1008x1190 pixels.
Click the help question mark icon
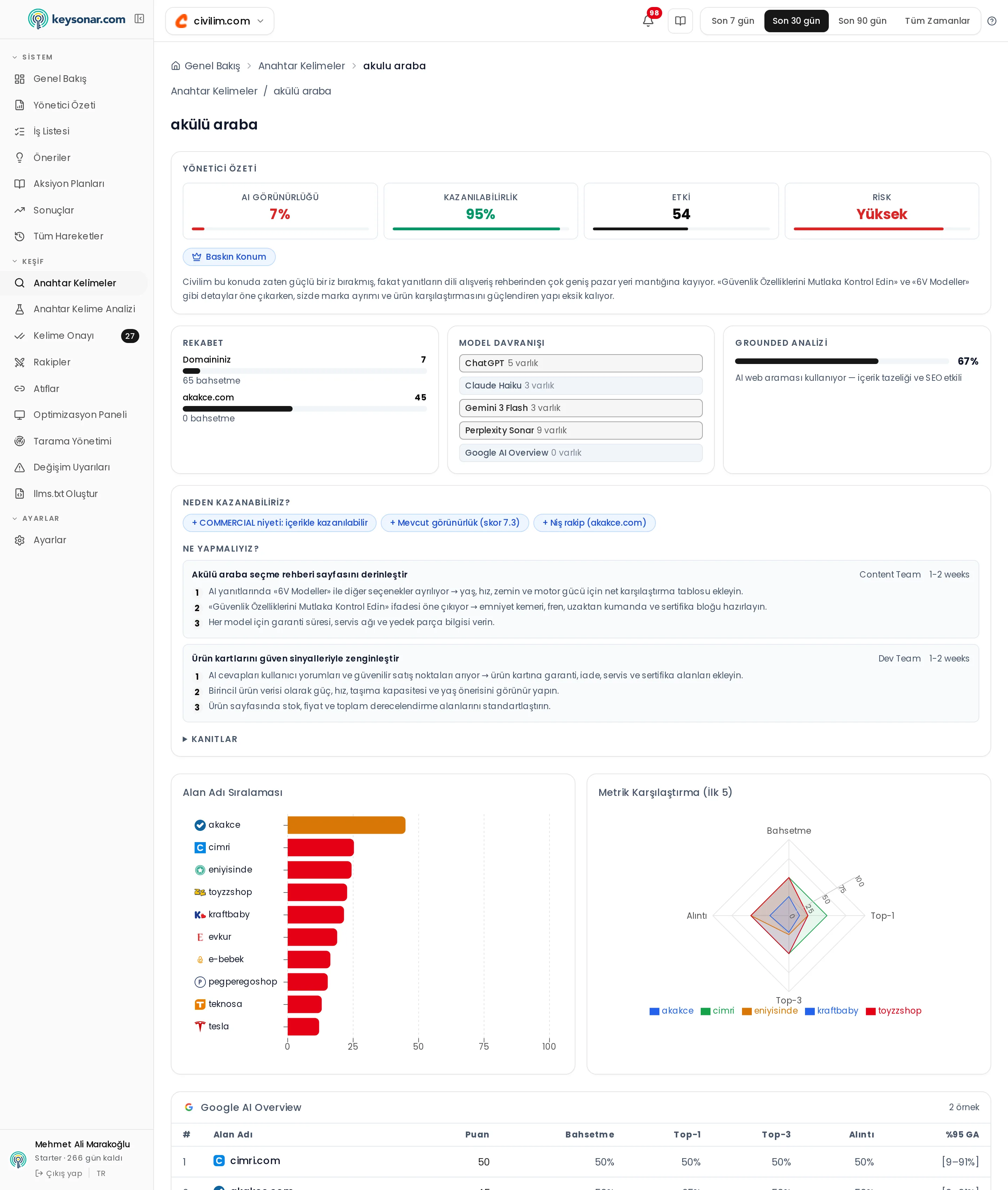point(992,21)
